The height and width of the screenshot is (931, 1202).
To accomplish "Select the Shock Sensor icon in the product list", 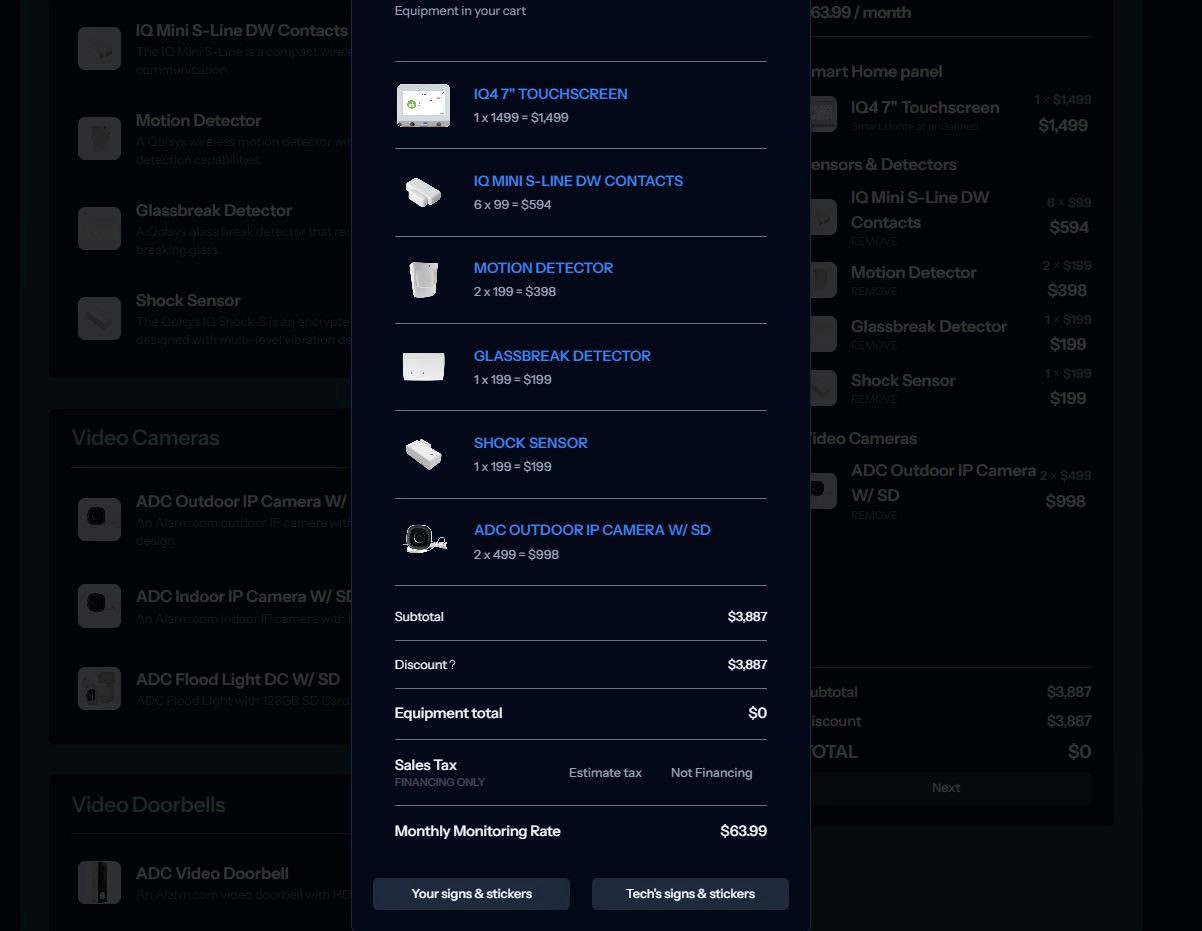I will point(100,318).
